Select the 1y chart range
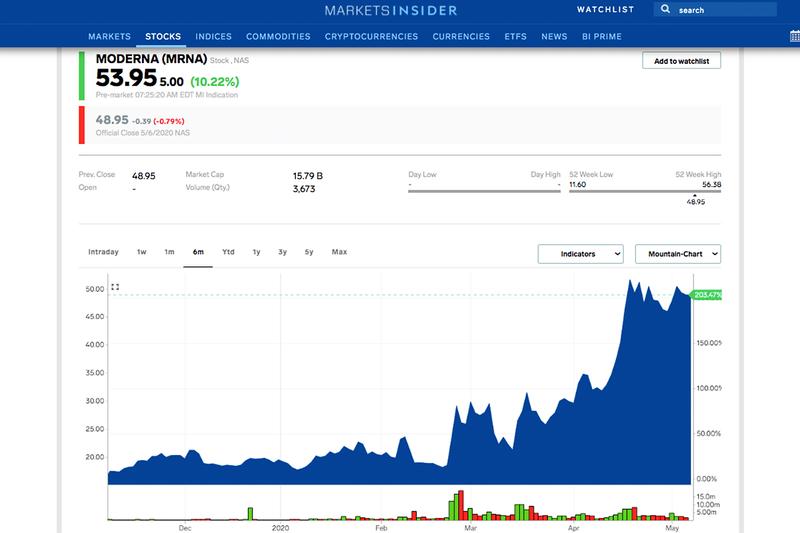Screen dimensions: 800x533 point(256,252)
